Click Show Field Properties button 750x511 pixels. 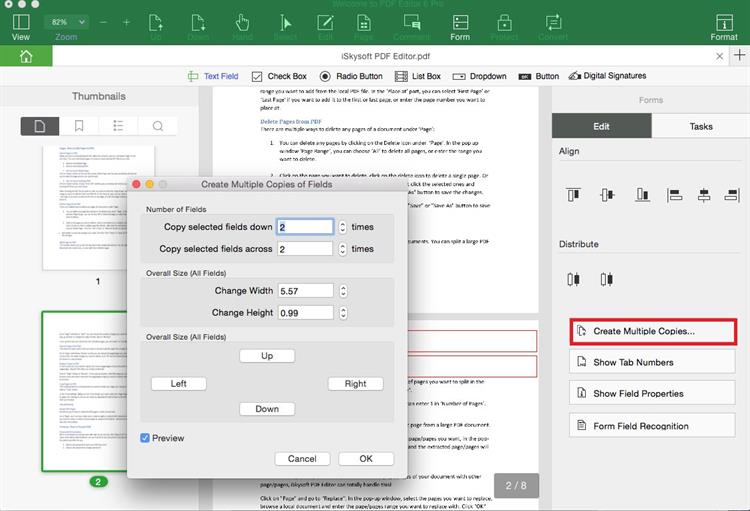652,393
